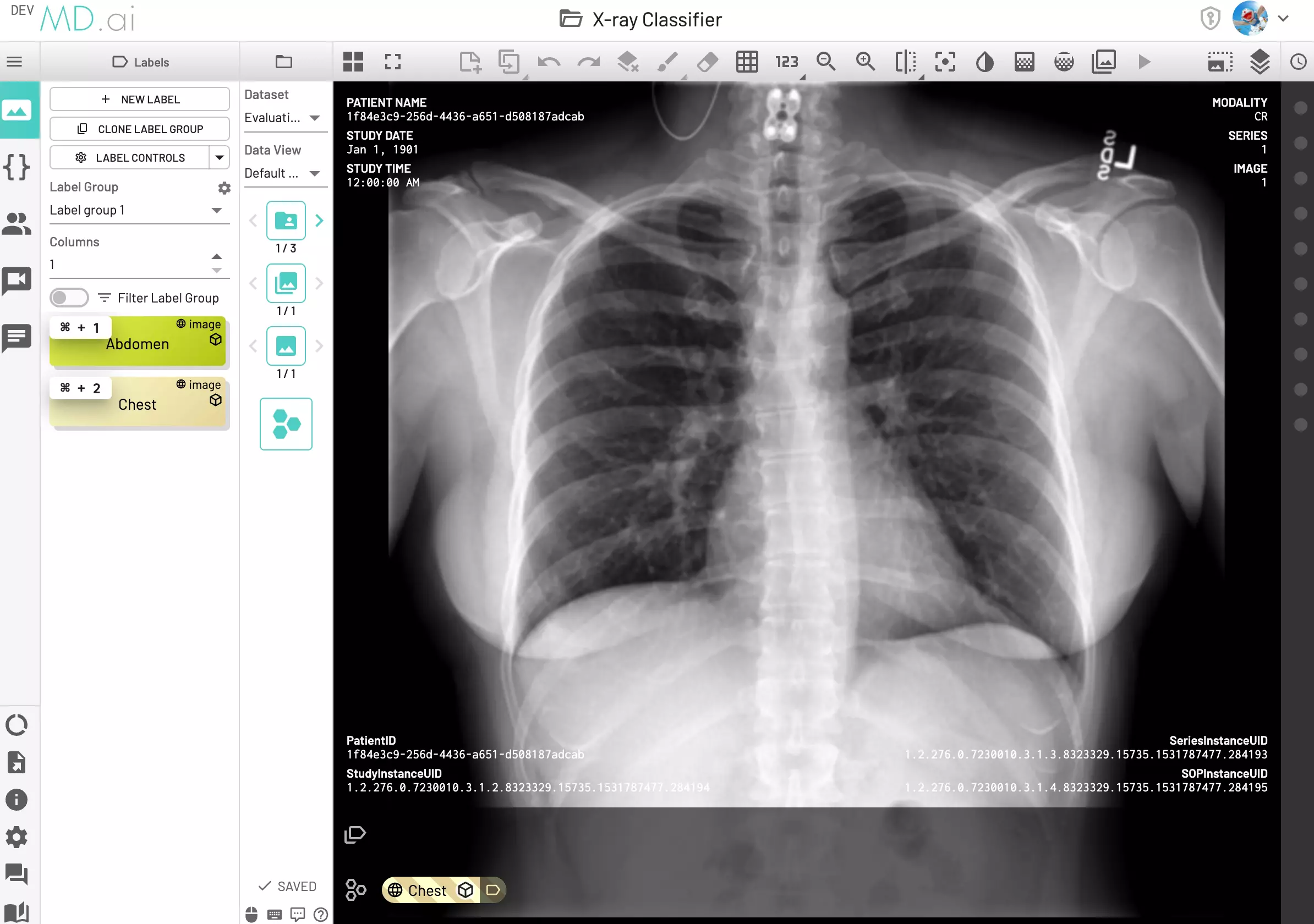1314x924 pixels.
Task: Start cine playback with the play icon
Action: tap(1144, 62)
